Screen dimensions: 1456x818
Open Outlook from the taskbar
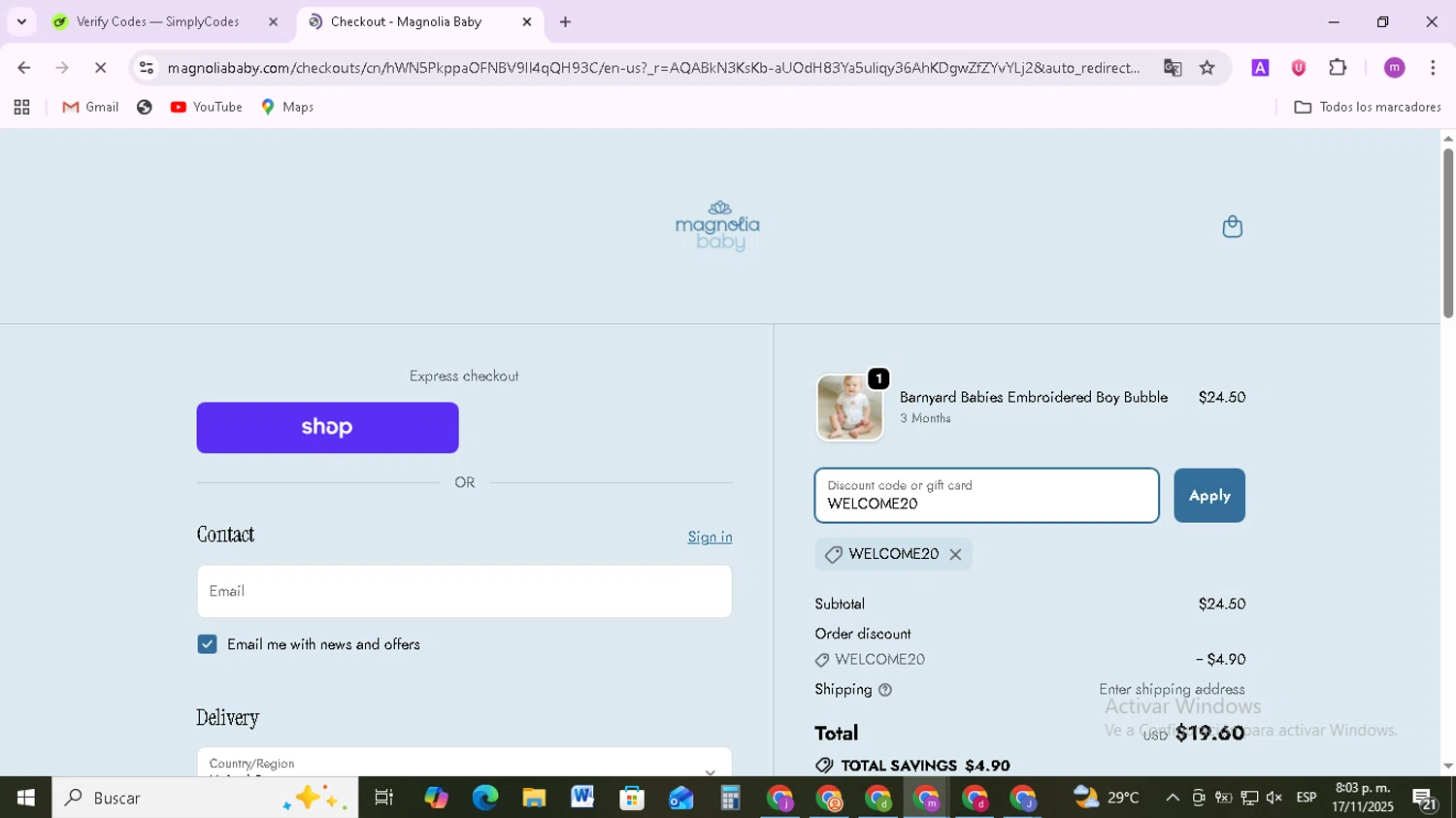(x=680, y=798)
